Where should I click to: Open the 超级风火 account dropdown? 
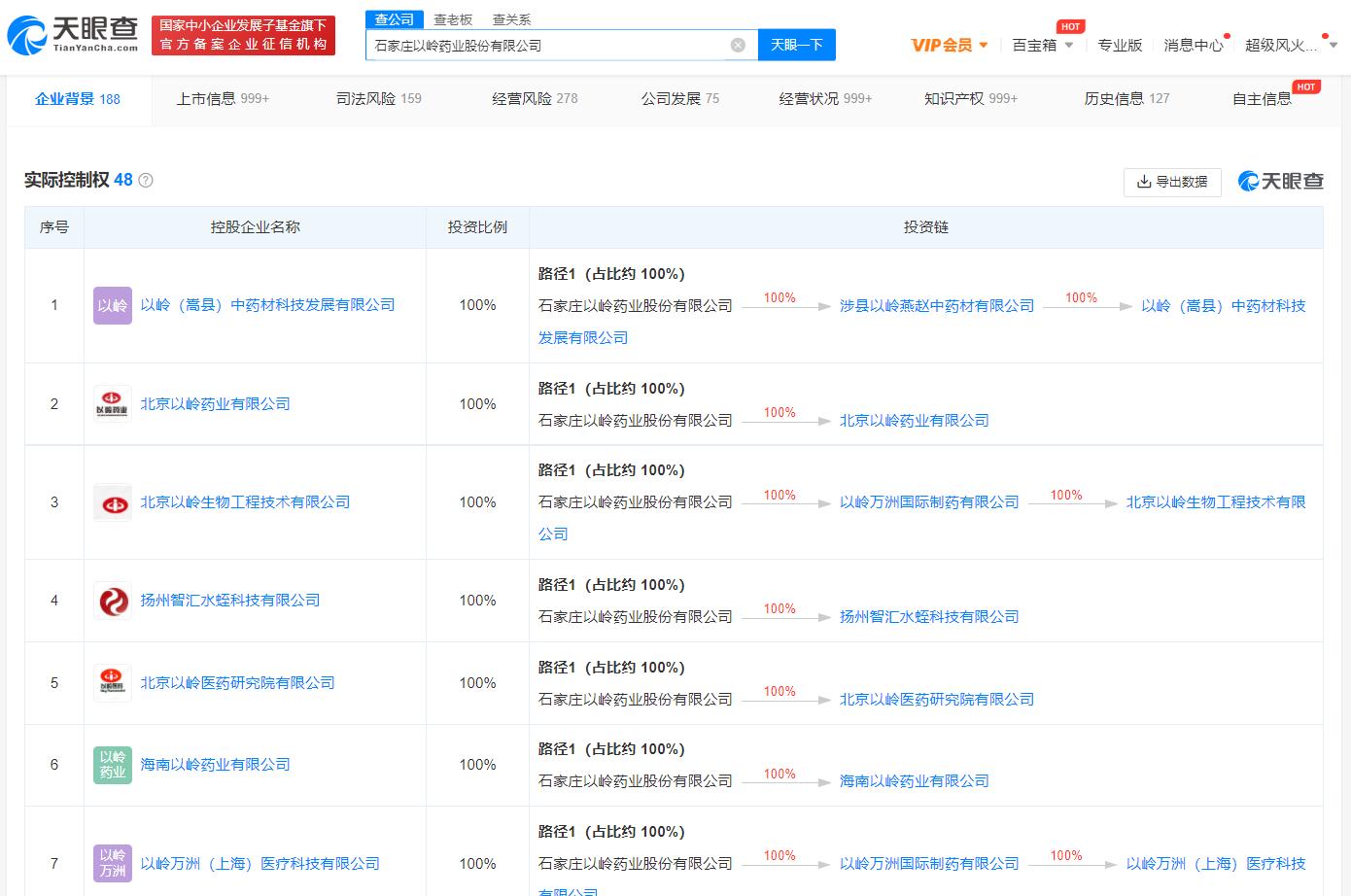tap(1291, 45)
